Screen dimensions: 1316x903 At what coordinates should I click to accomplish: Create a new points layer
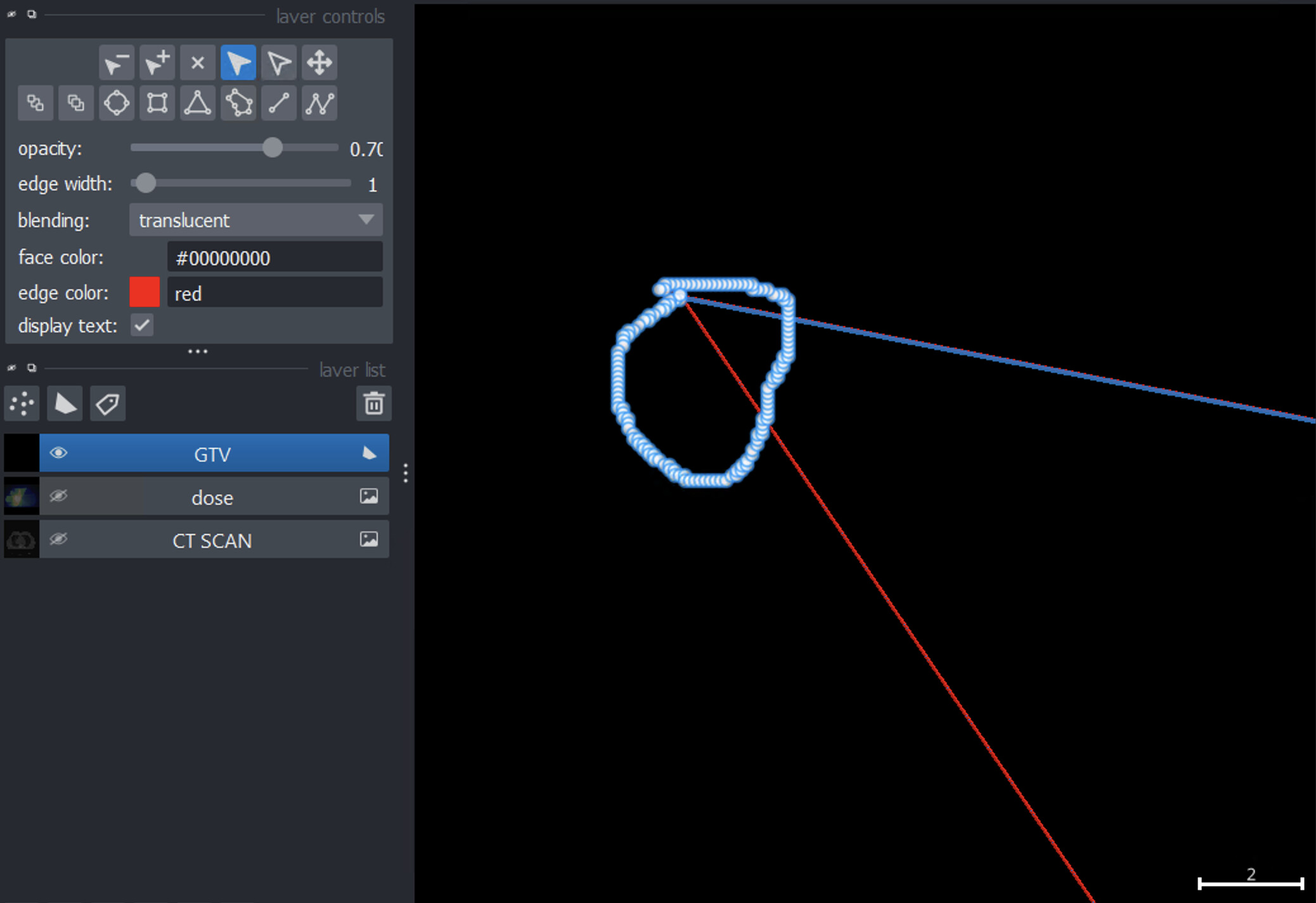(22, 403)
